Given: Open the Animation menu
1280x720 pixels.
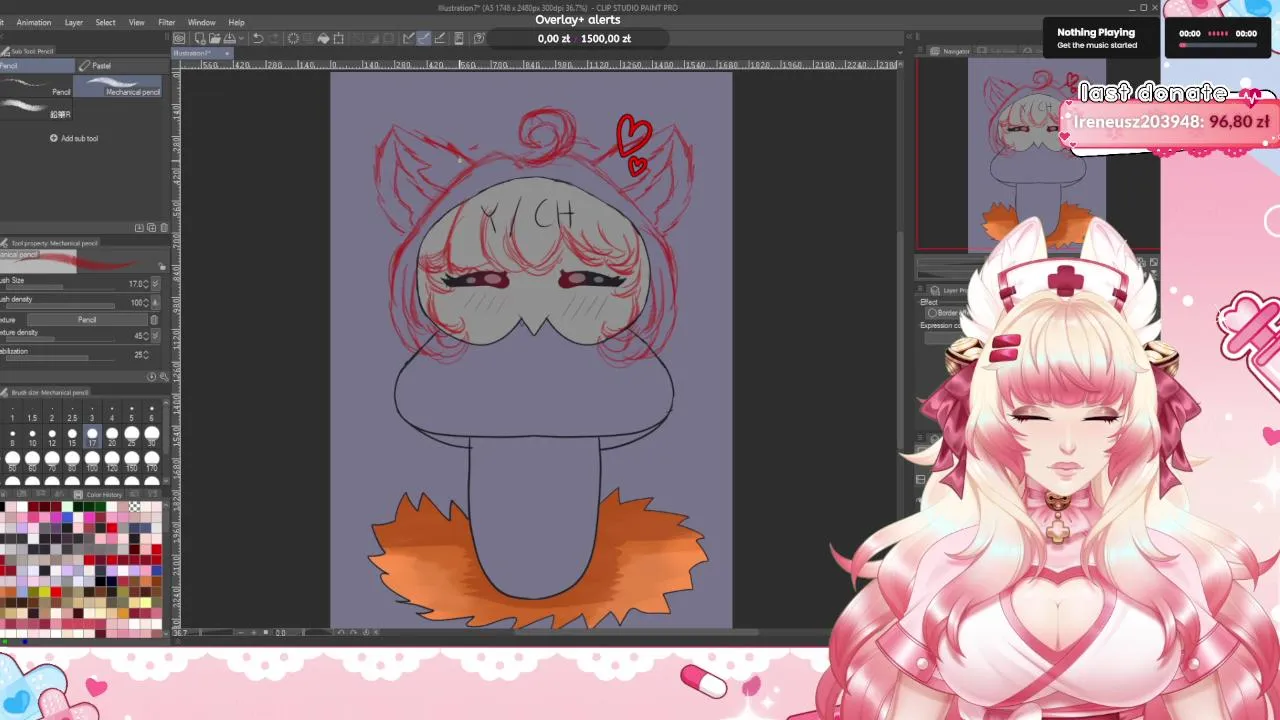Looking at the screenshot, I should pos(34,22).
